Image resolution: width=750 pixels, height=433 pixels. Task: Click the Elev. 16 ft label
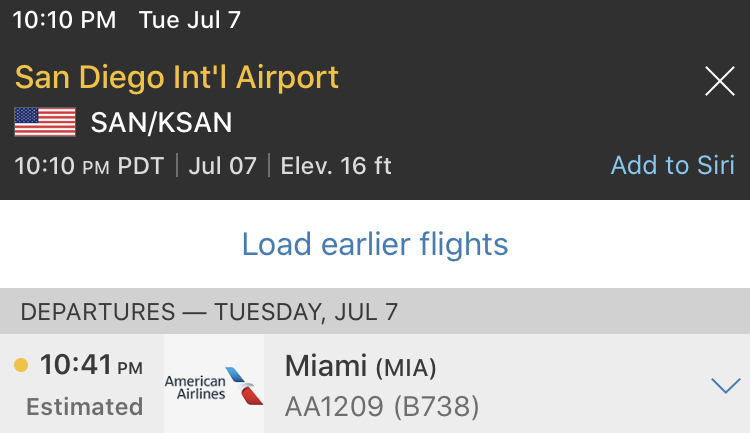(x=336, y=166)
